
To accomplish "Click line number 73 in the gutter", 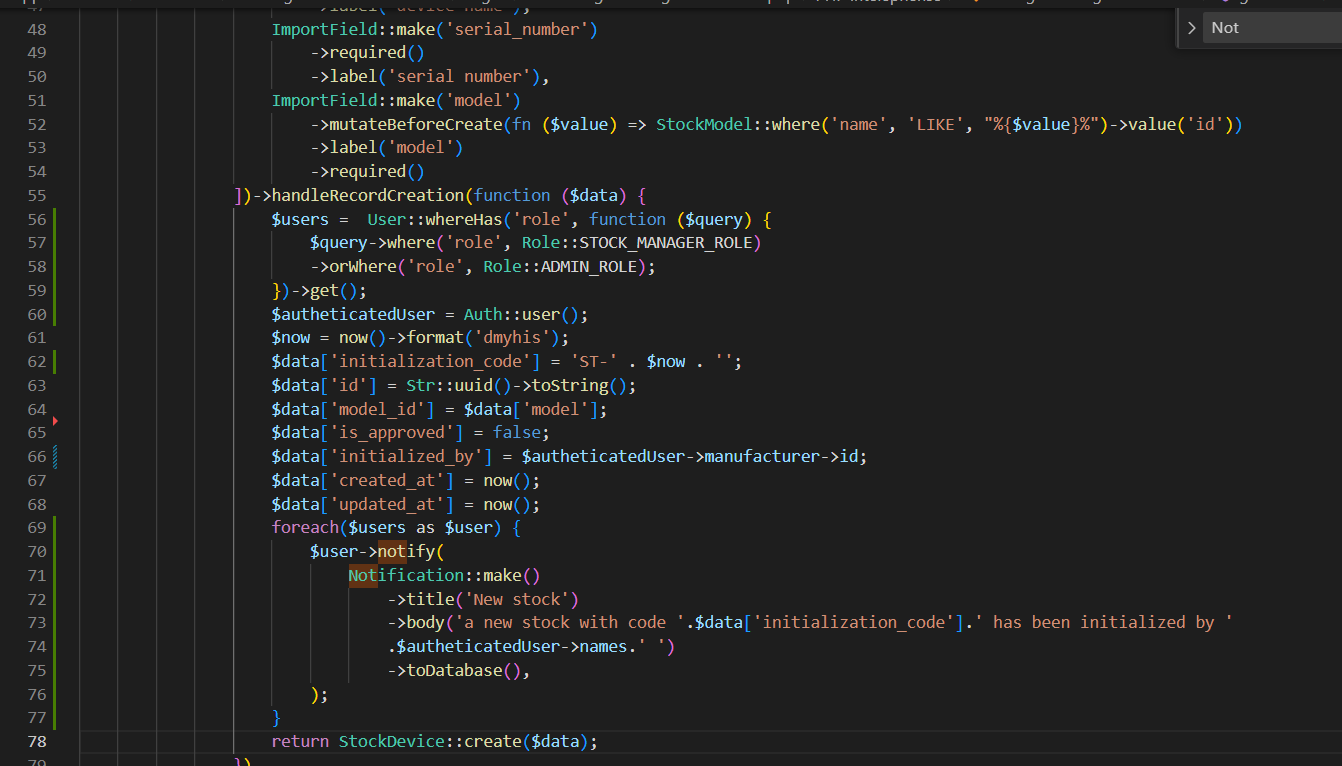I will click(36, 622).
